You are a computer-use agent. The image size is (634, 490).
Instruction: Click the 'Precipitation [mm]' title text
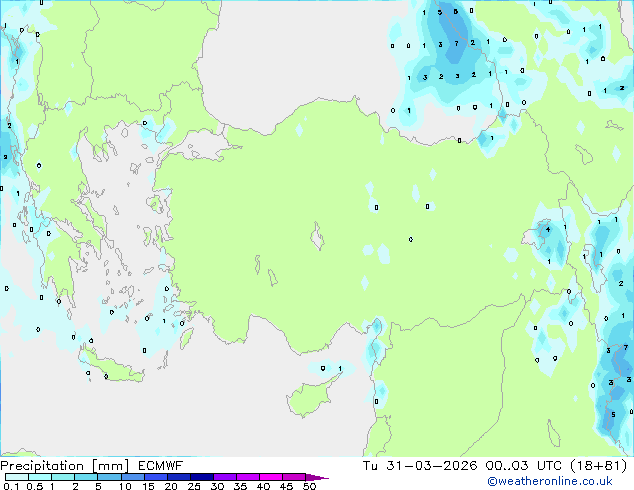(x=64, y=466)
